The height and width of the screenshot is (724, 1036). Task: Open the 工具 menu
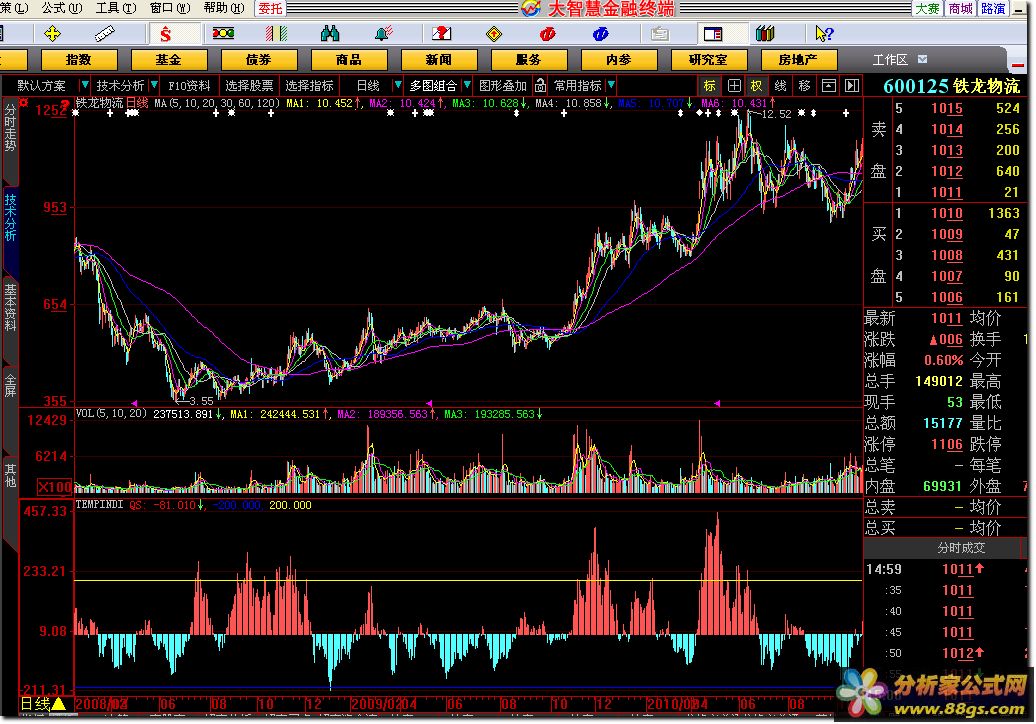click(116, 8)
